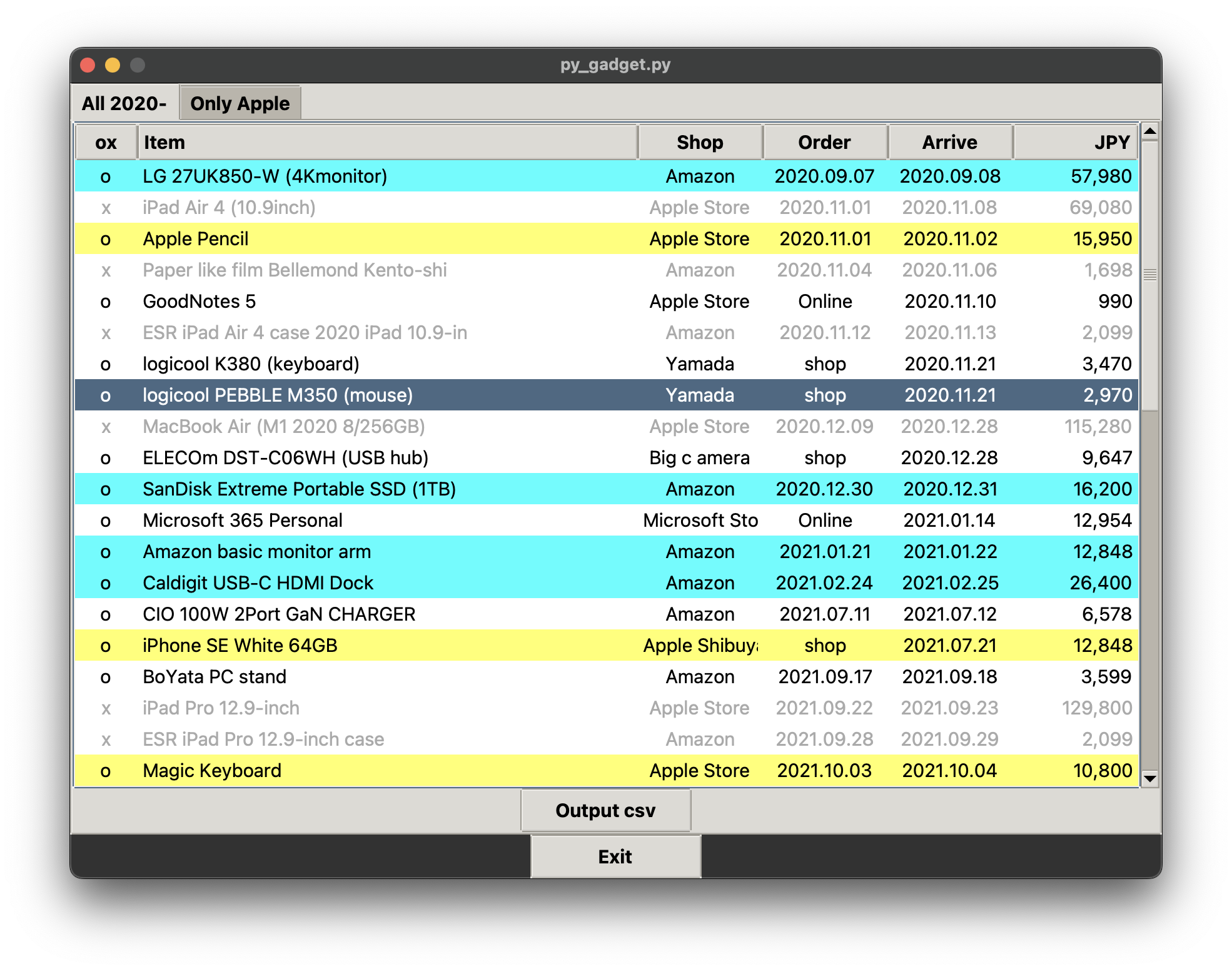Select the "Apple Pencil" row
Image resolution: width=1232 pixels, height=971 pixels.
tap(438, 238)
